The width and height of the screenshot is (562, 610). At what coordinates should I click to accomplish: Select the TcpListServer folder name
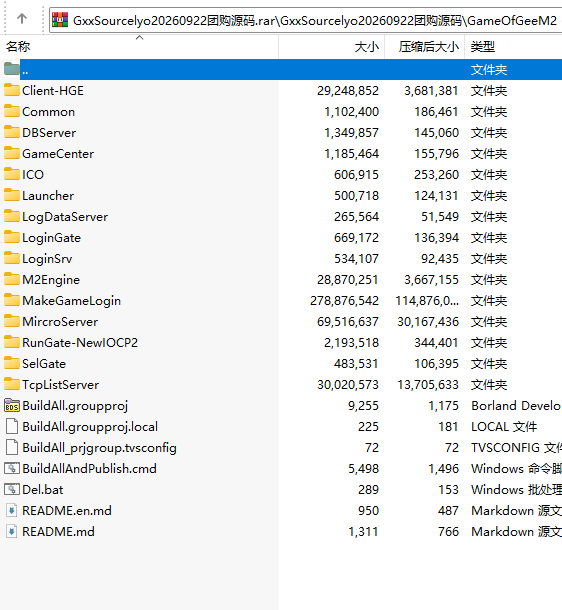tap(61, 385)
